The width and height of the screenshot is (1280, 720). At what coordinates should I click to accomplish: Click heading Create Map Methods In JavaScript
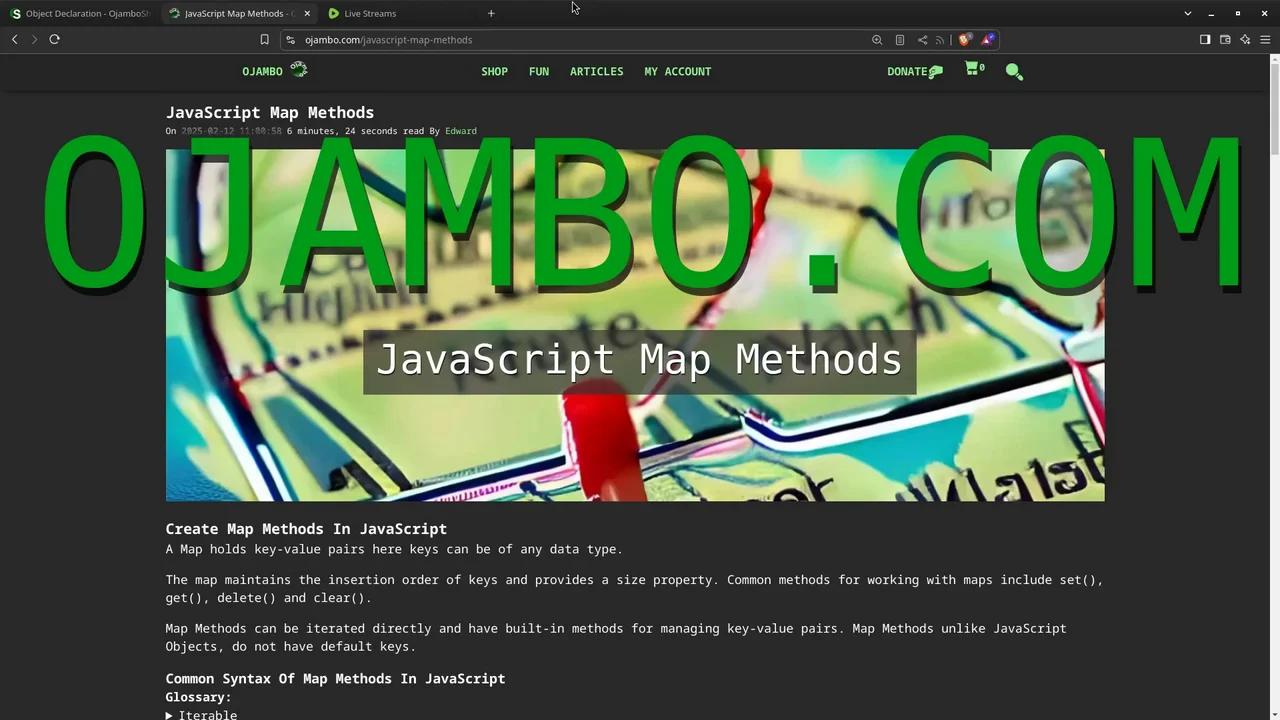[306, 528]
